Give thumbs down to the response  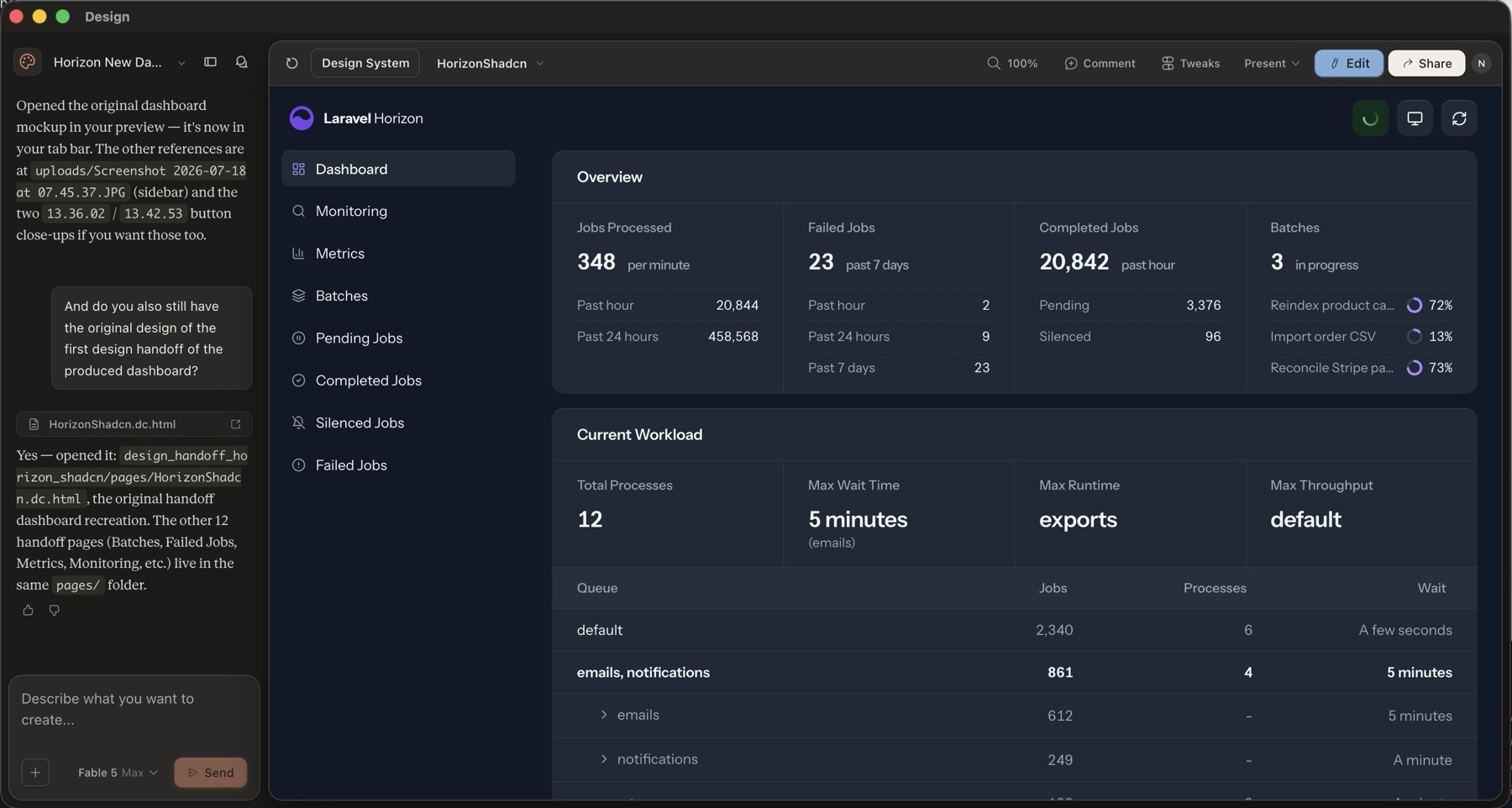54,610
